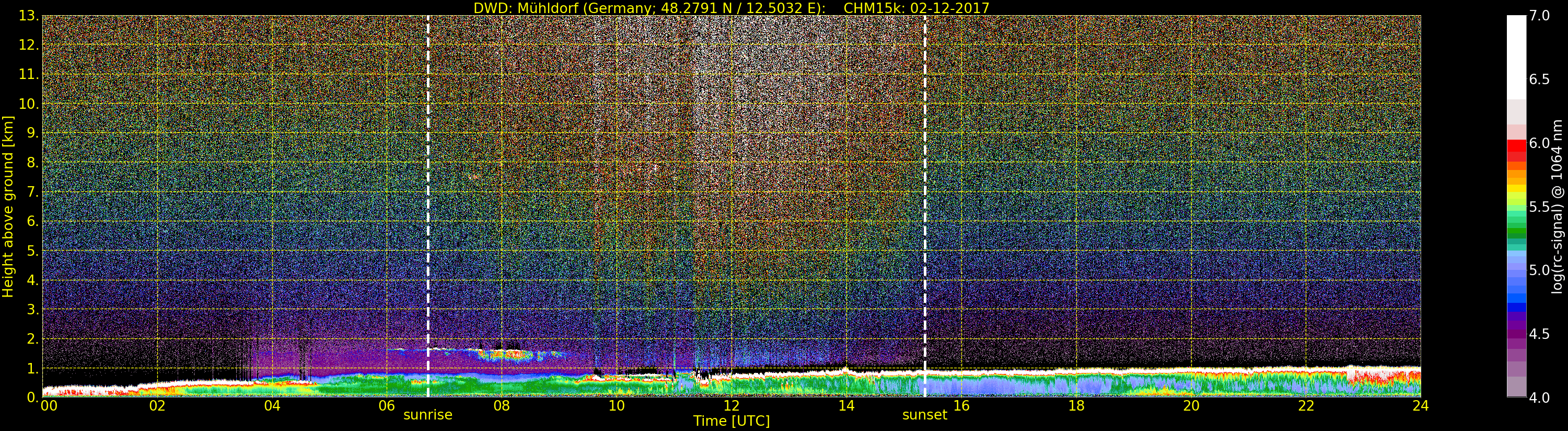Click the height axis tick '6.'
1568x431 pixels.
click(x=32, y=221)
